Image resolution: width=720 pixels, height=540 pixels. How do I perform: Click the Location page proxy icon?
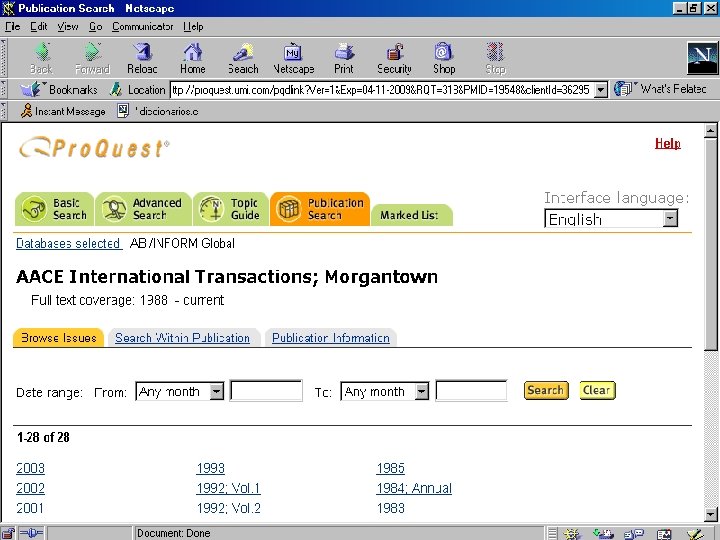pos(116,89)
